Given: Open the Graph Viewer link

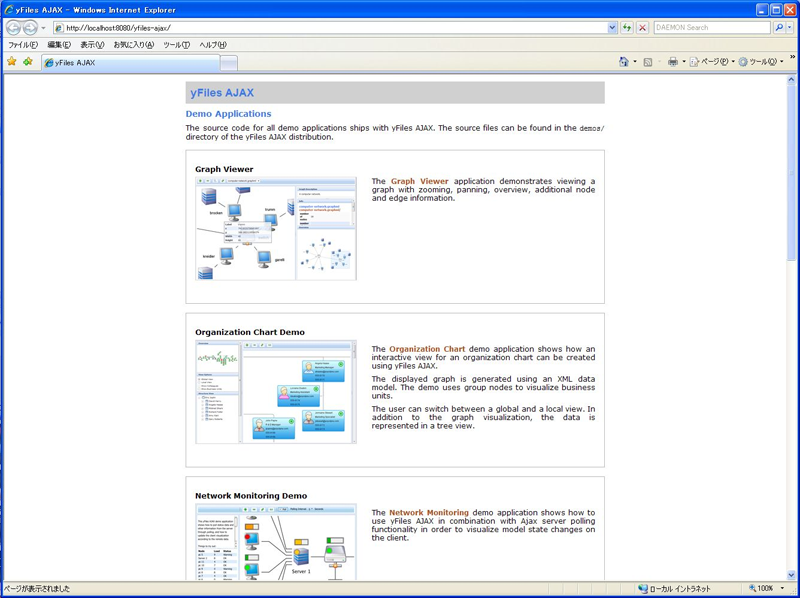Looking at the screenshot, I should pyautogui.click(x=419, y=182).
